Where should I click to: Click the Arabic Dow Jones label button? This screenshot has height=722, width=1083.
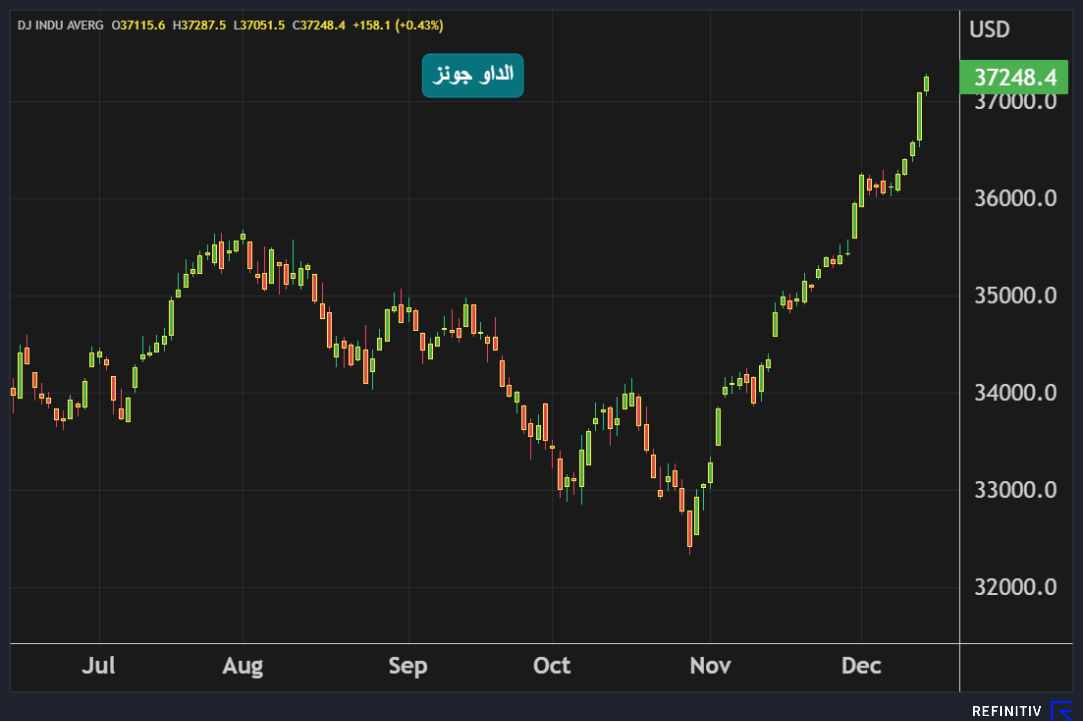point(472,75)
